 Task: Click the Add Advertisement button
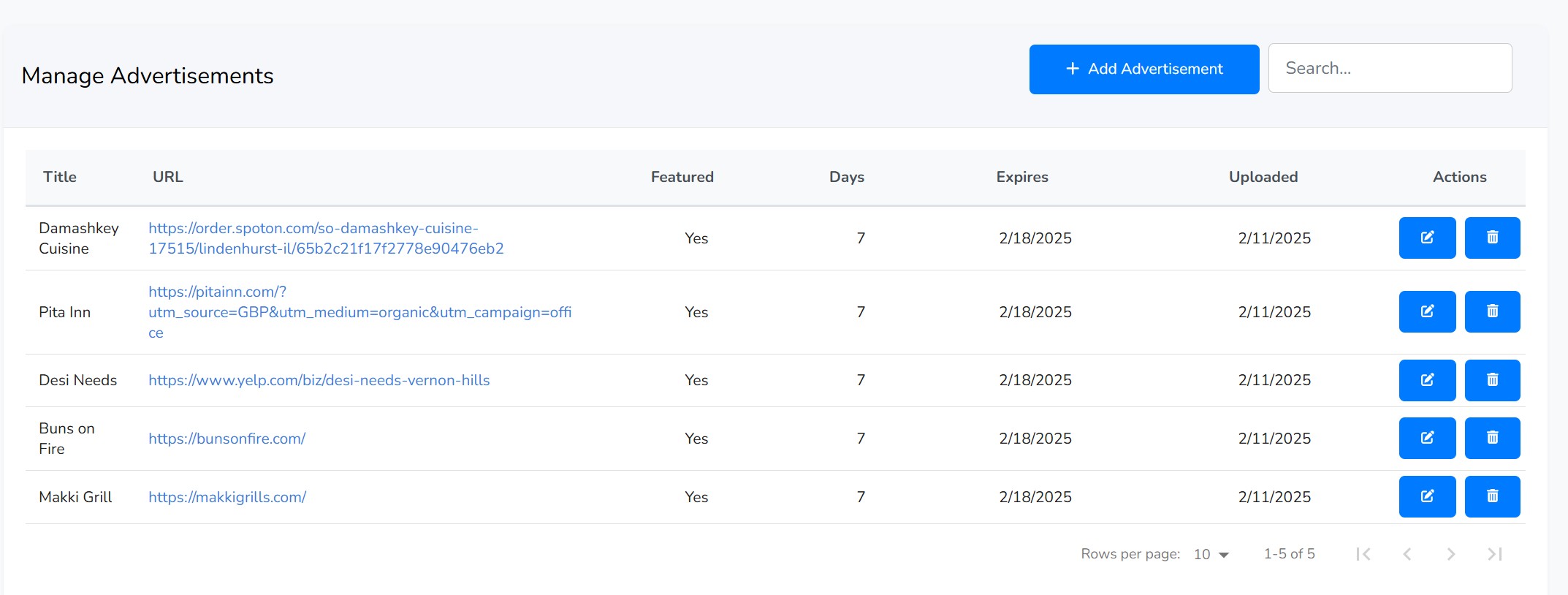coord(1143,69)
